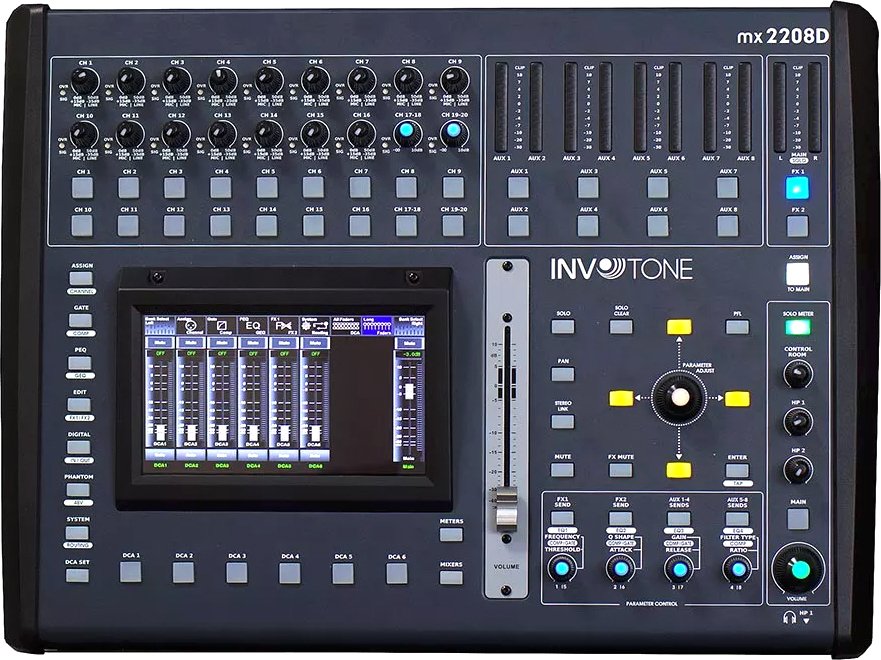Image resolution: width=881 pixels, height=660 pixels.
Task: Click the main VOLUME fader
Action: click(508, 510)
